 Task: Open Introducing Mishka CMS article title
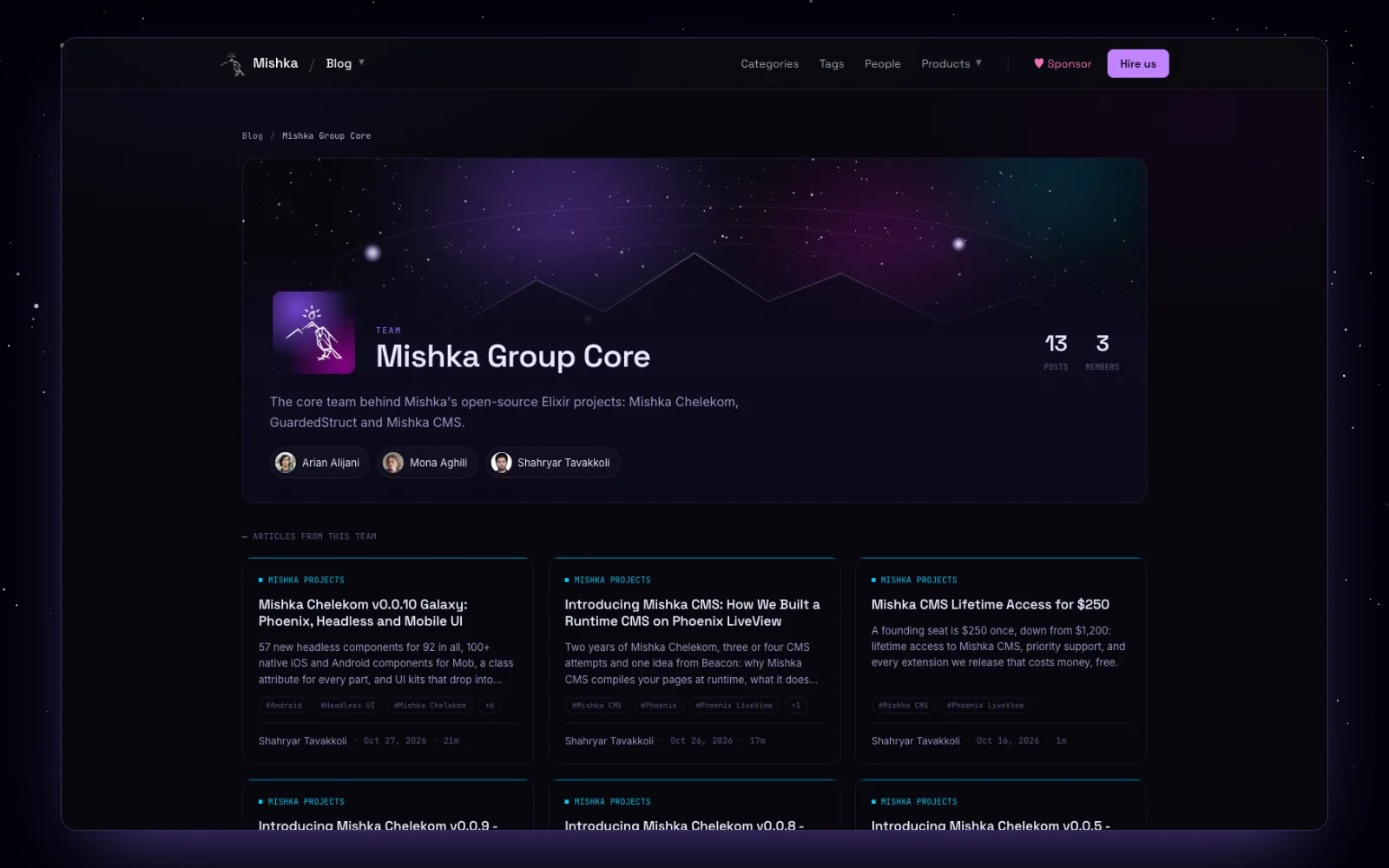692,613
